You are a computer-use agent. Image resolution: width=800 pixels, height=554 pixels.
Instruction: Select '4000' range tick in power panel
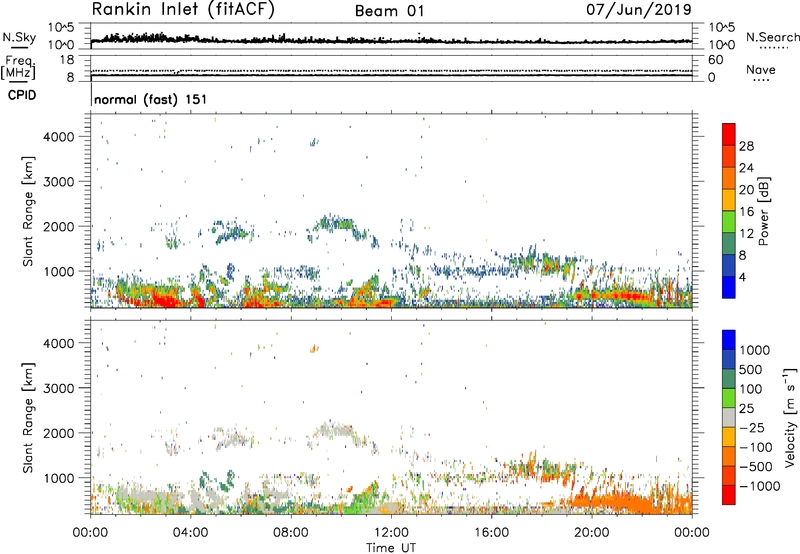click(x=58, y=137)
